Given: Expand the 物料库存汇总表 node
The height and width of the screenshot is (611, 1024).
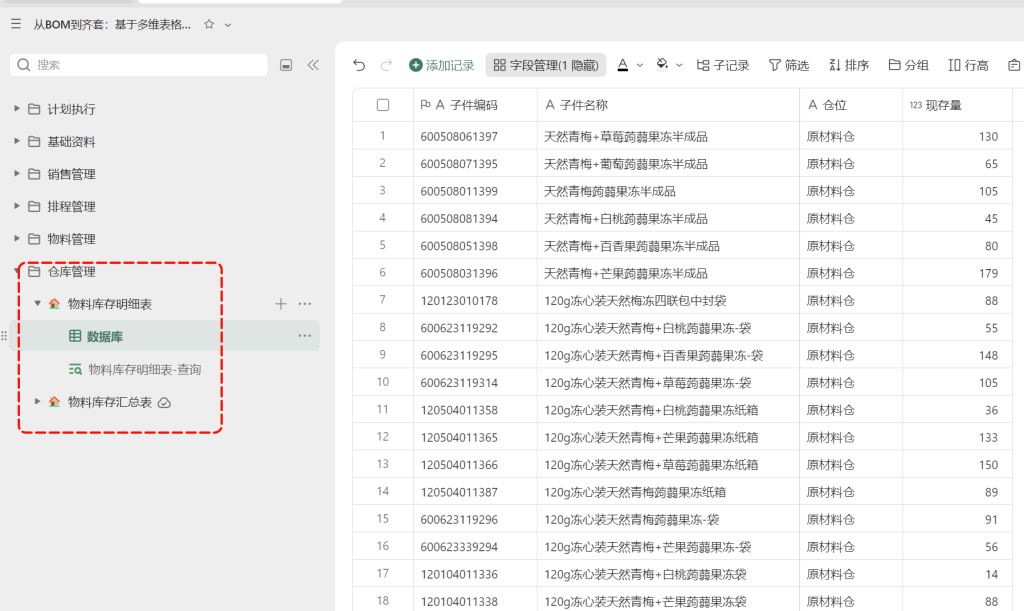Looking at the screenshot, I should pos(37,401).
